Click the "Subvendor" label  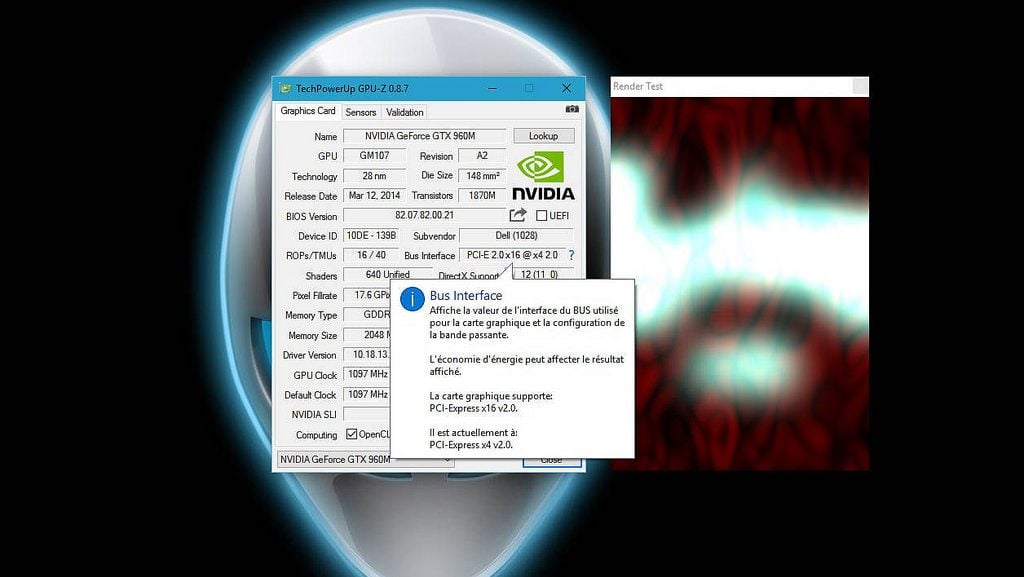tap(434, 236)
